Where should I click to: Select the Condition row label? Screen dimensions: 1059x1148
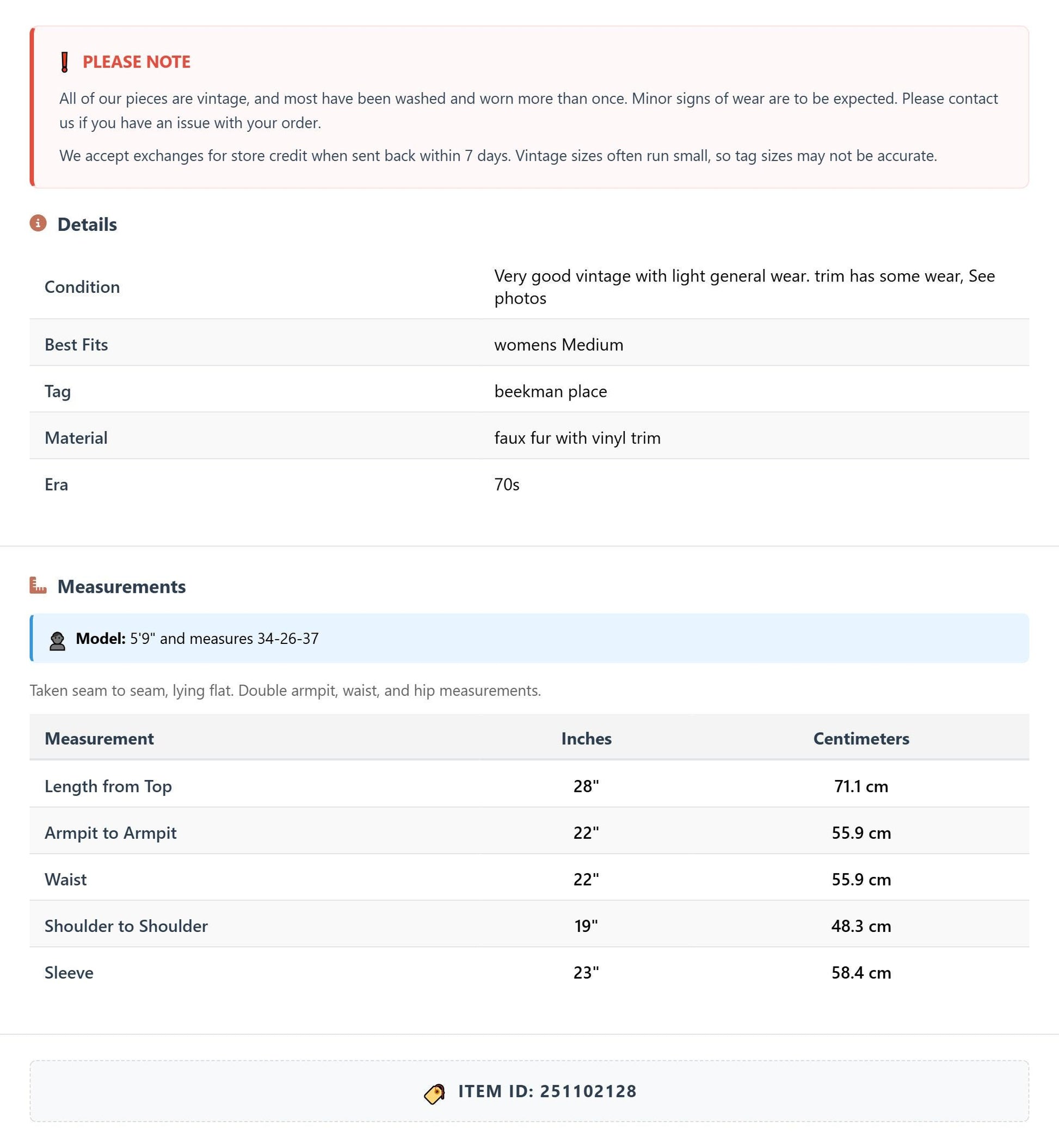(x=83, y=286)
